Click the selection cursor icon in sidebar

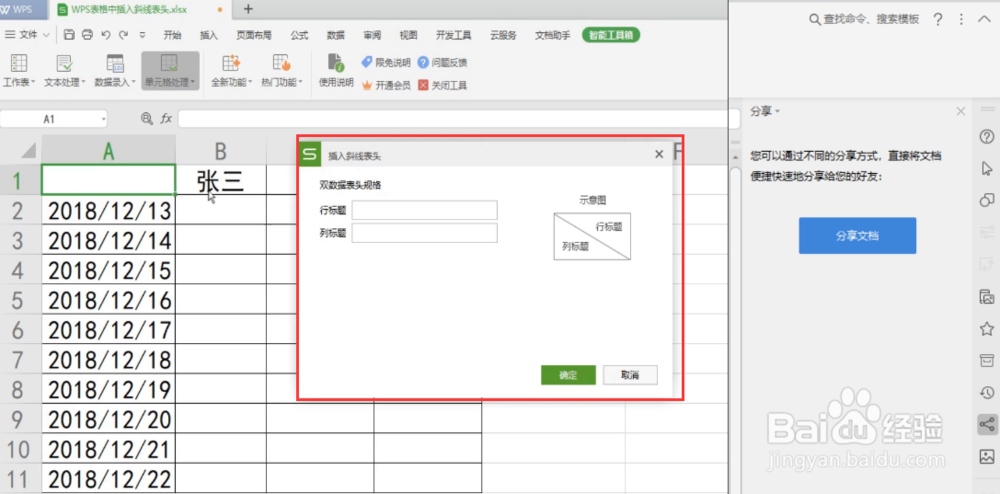pos(987,168)
